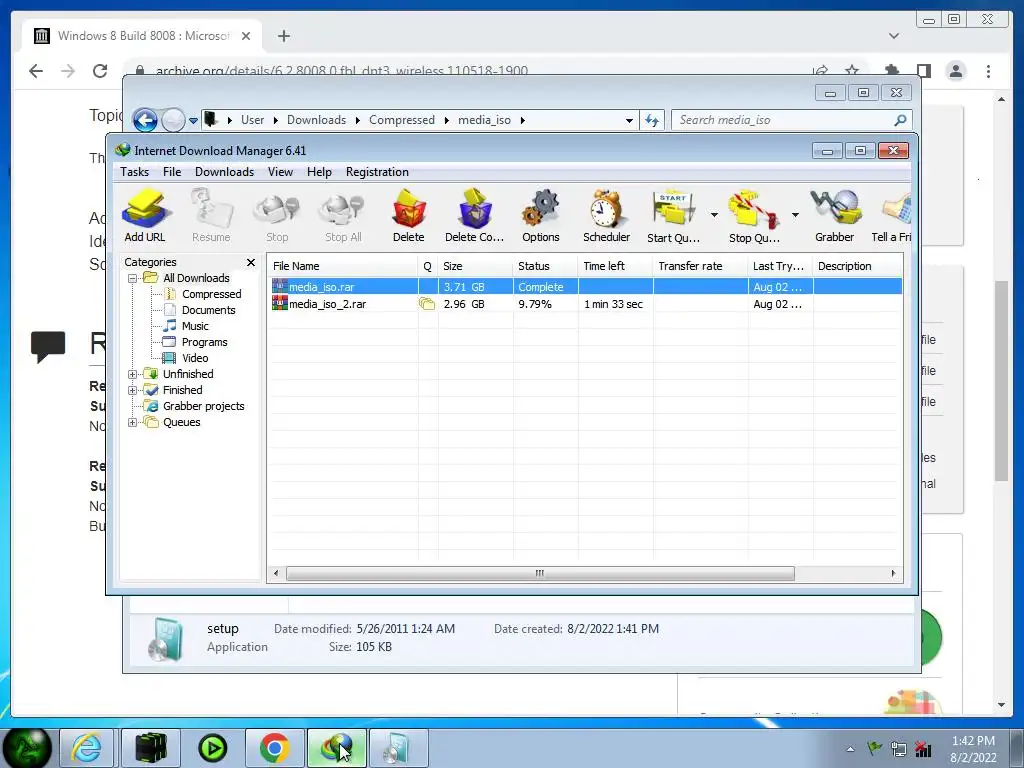Open Chrome extensions puzzle icon

891,70
